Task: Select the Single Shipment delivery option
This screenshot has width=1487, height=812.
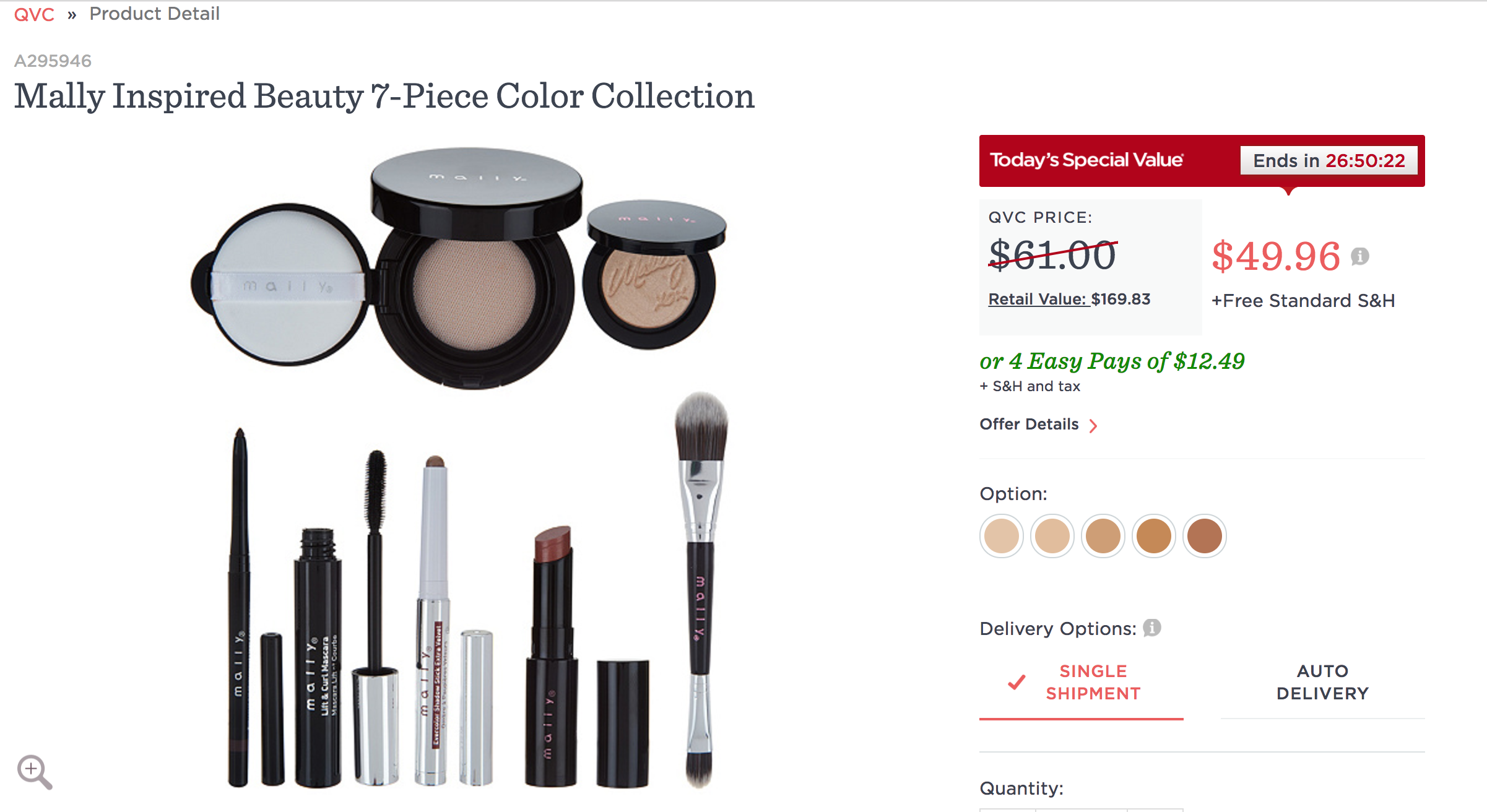Action: pyautogui.click(x=1093, y=682)
